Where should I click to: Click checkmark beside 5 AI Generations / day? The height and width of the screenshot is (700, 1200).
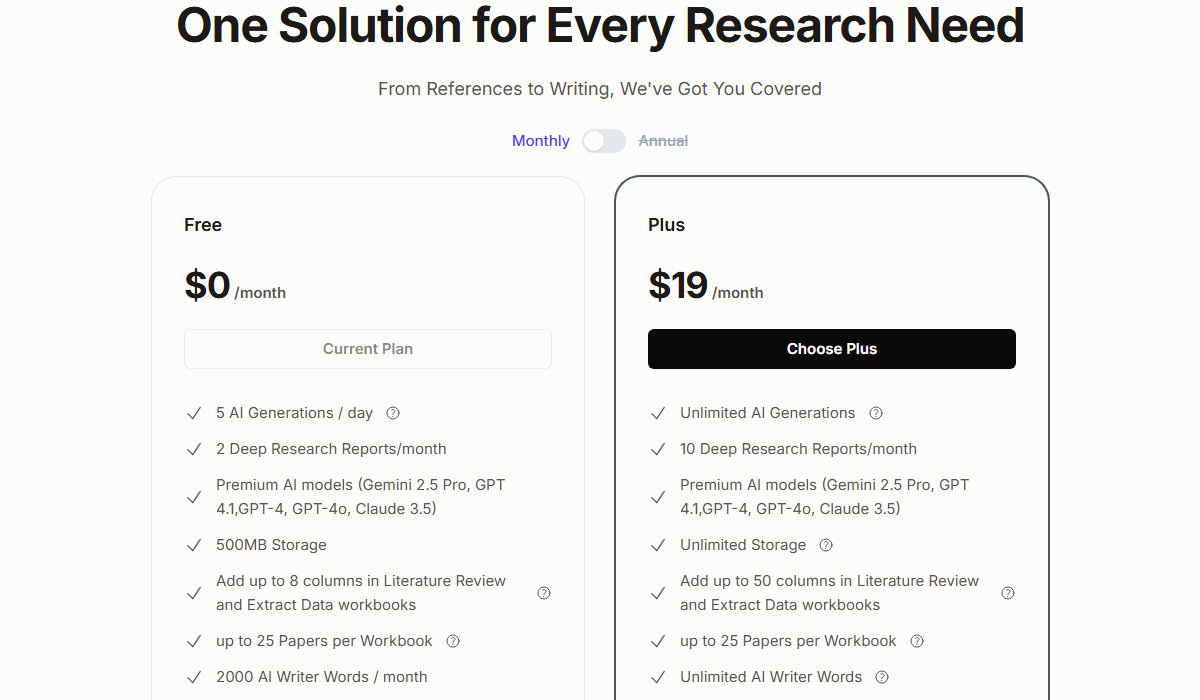tap(194, 413)
